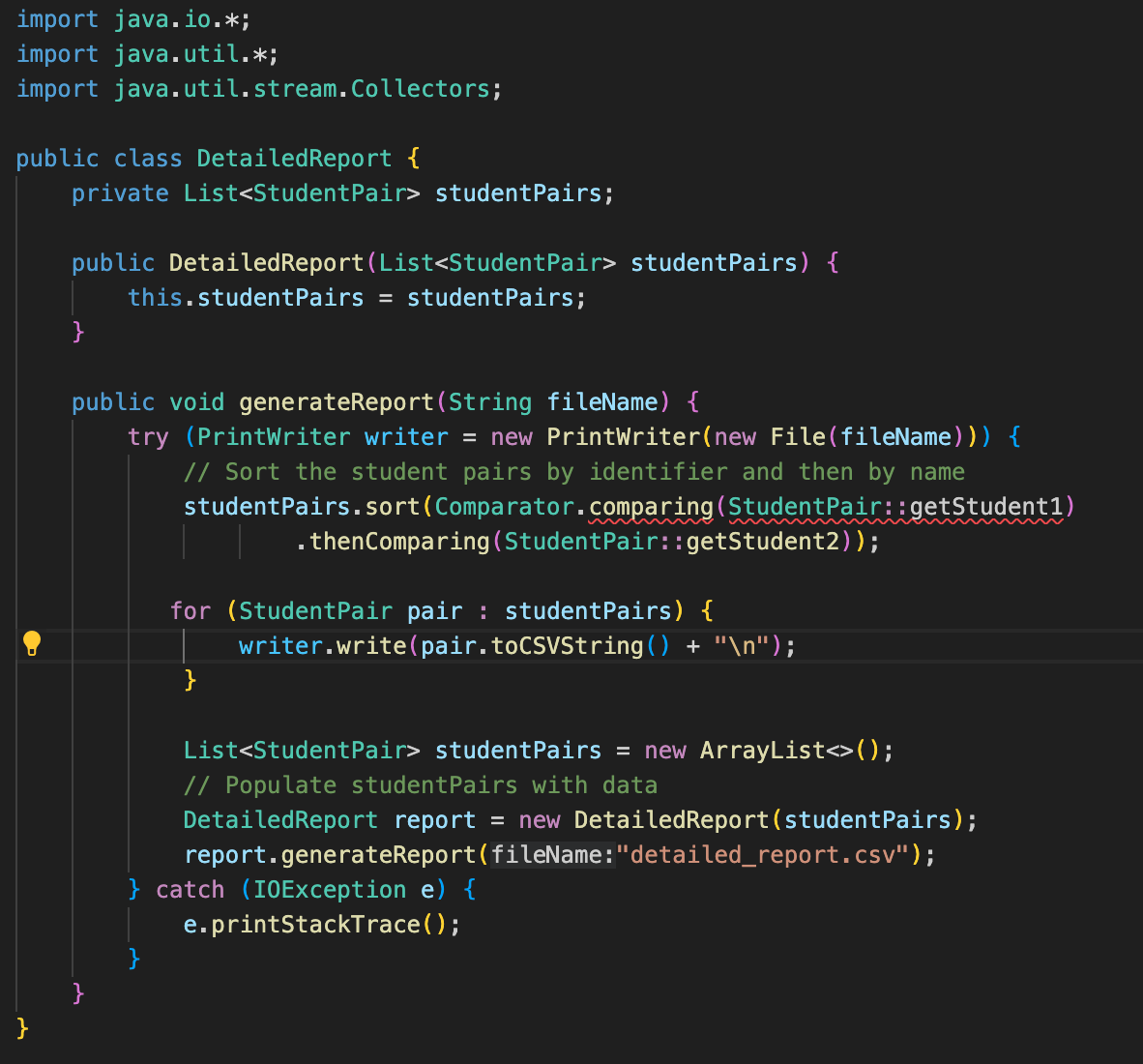Click the StudentPair::getStudent1 method reference error
The height and width of the screenshot is (1064, 1143).
(898, 506)
